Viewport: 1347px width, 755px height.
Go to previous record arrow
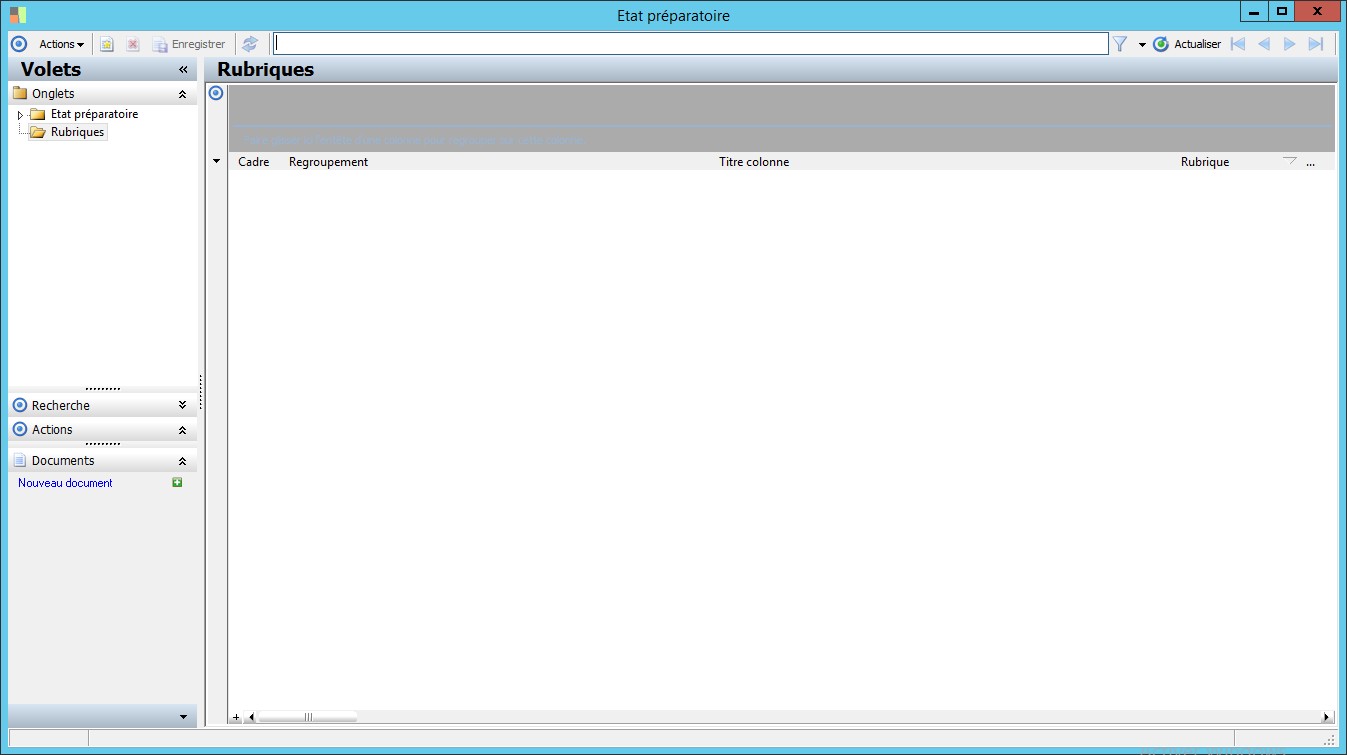(1264, 44)
